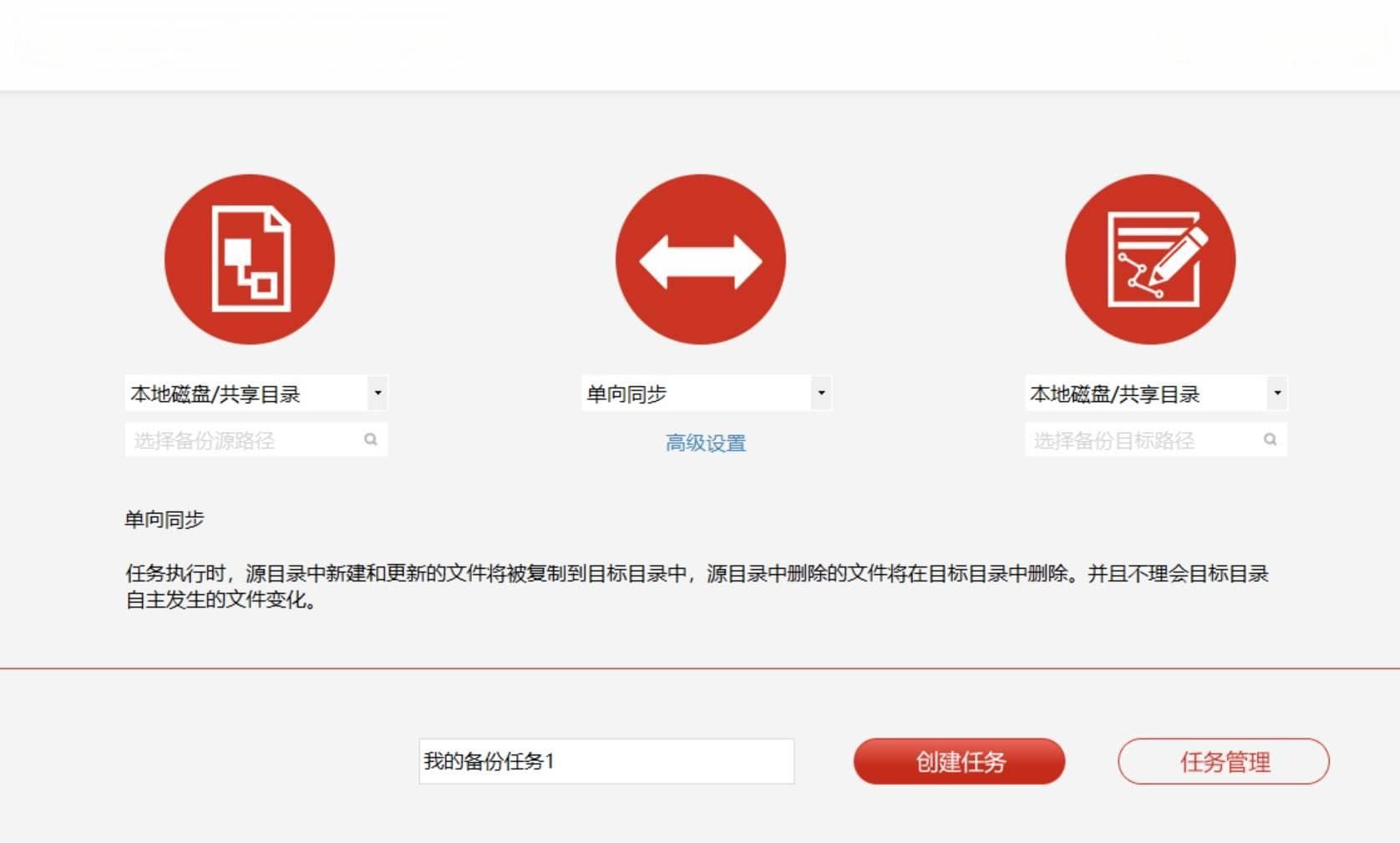Click the 选择备份源路径 input field
This screenshot has width=1400, height=843.
(x=256, y=439)
